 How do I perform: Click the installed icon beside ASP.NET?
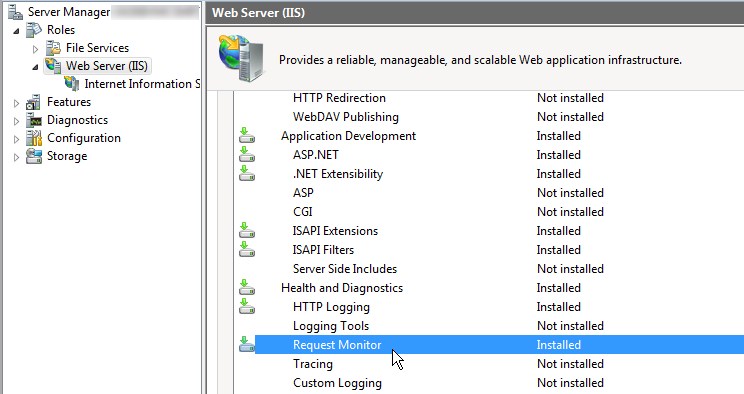pos(247,154)
